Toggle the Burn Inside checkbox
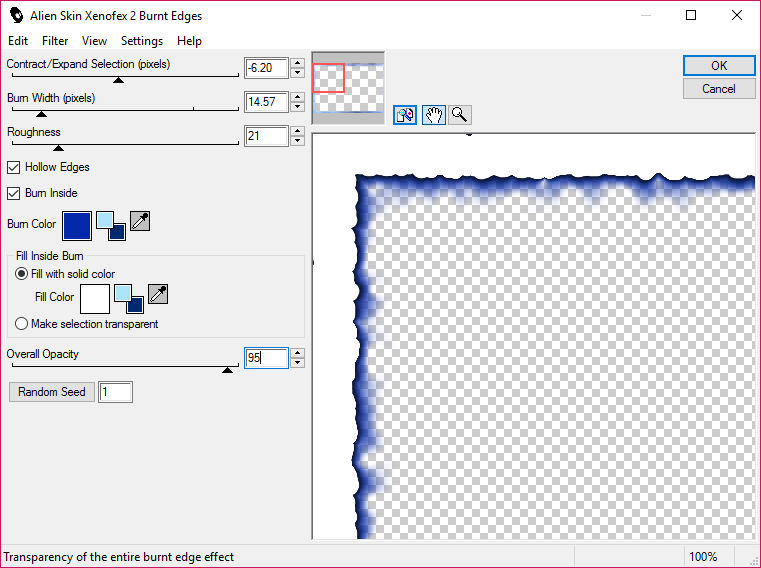This screenshot has width=761, height=568. pyautogui.click(x=14, y=193)
